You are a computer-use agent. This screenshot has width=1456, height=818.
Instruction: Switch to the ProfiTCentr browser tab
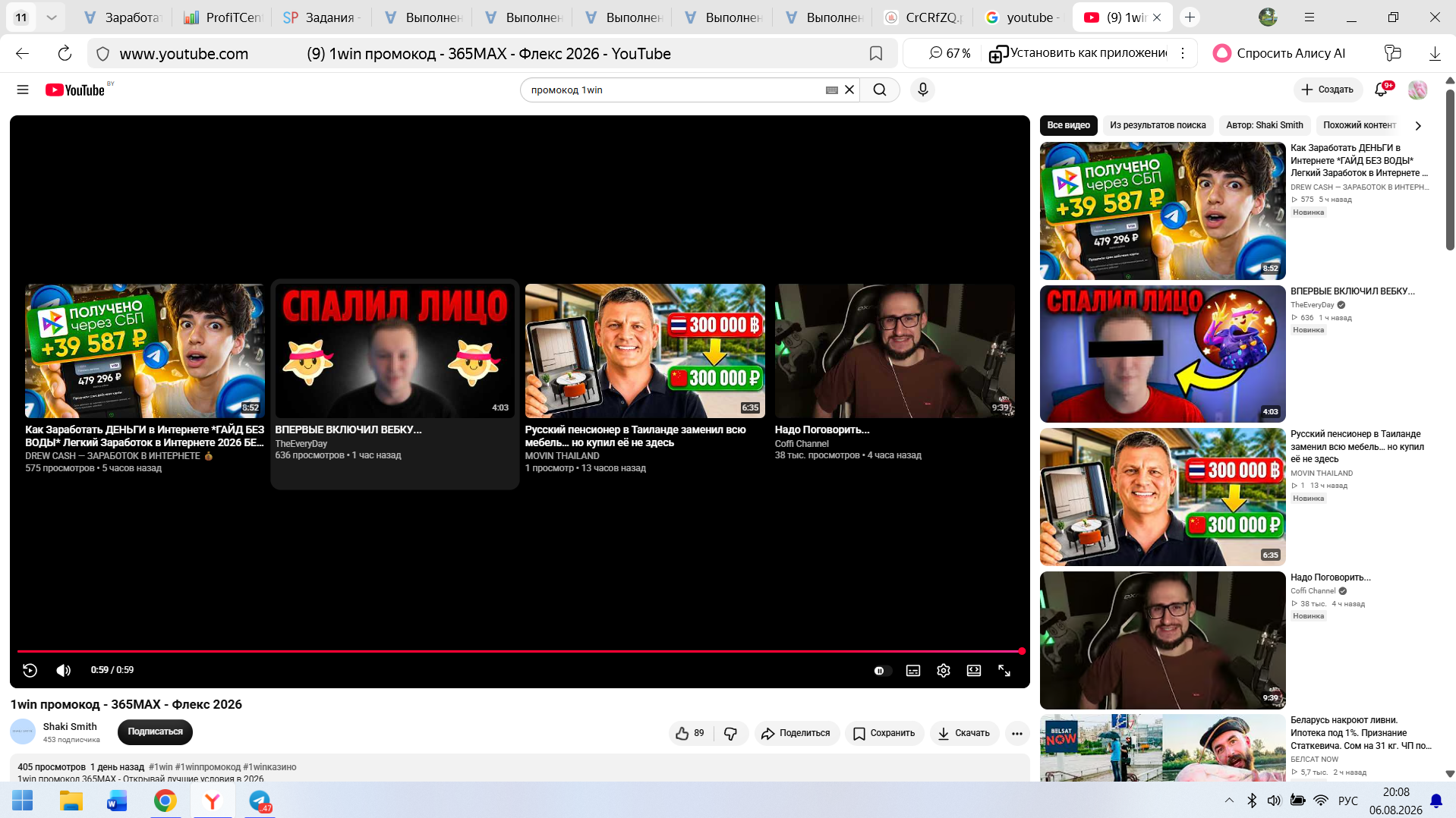(x=223, y=17)
